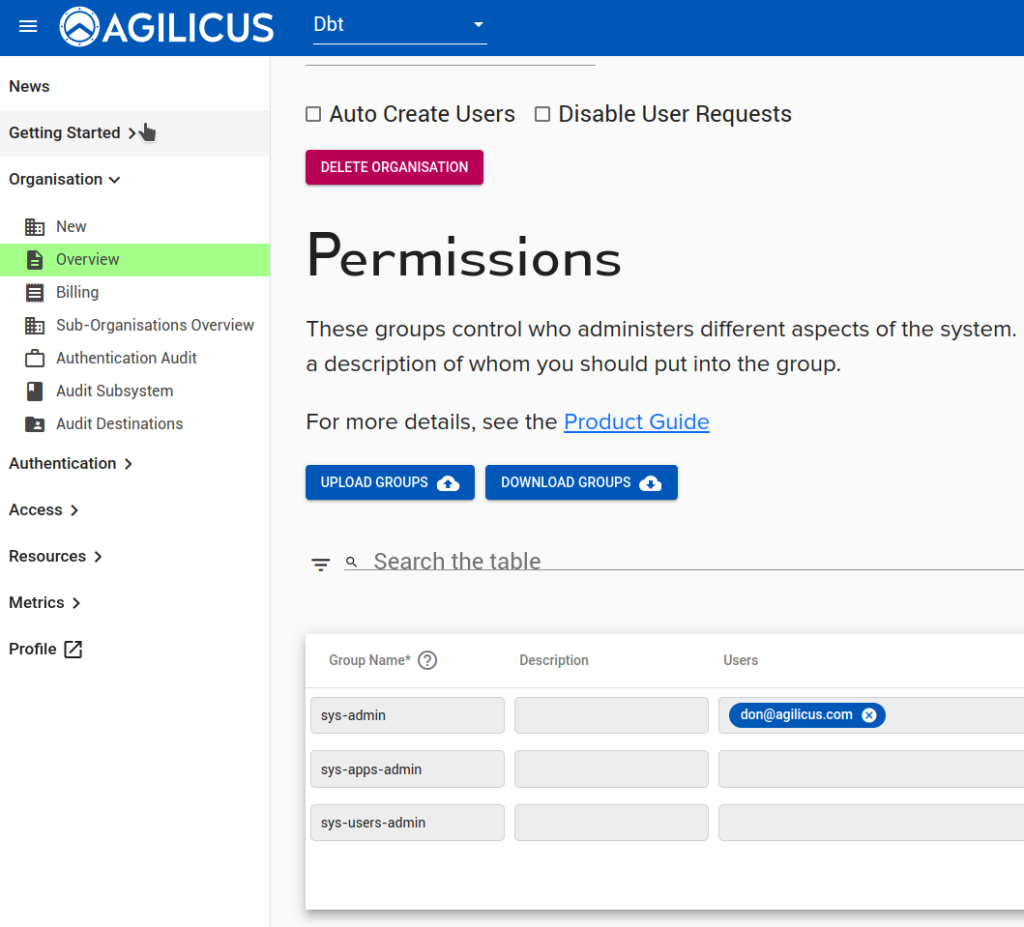
Task: Select the News menu item
Action: click(30, 87)
